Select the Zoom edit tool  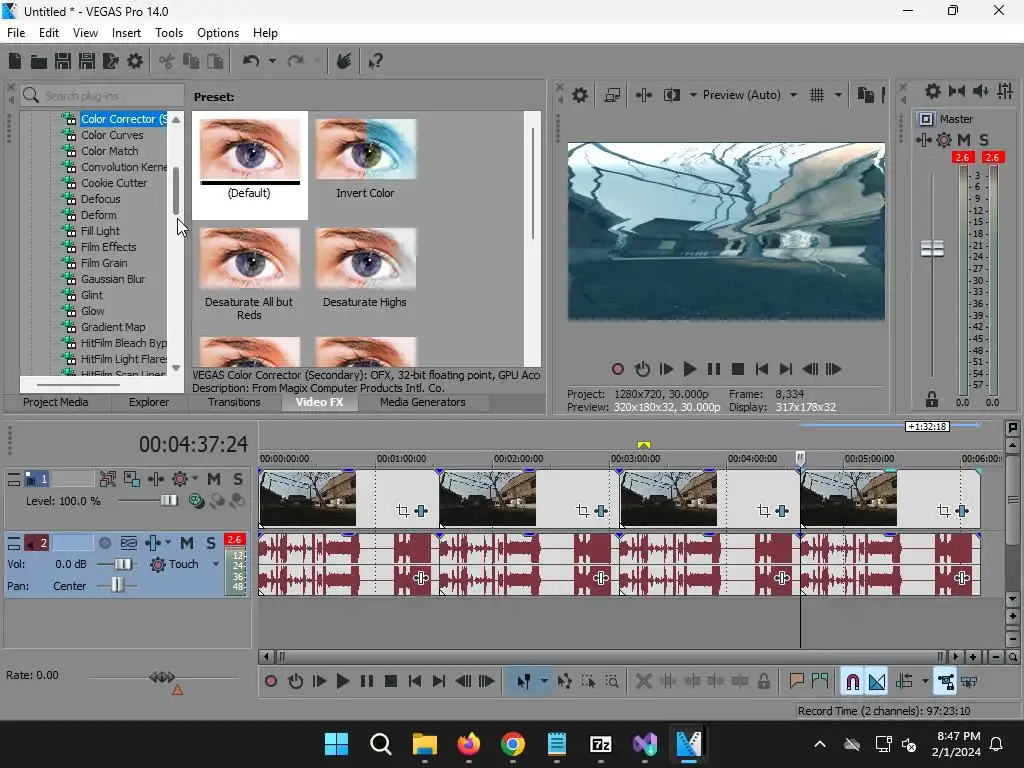612,682
